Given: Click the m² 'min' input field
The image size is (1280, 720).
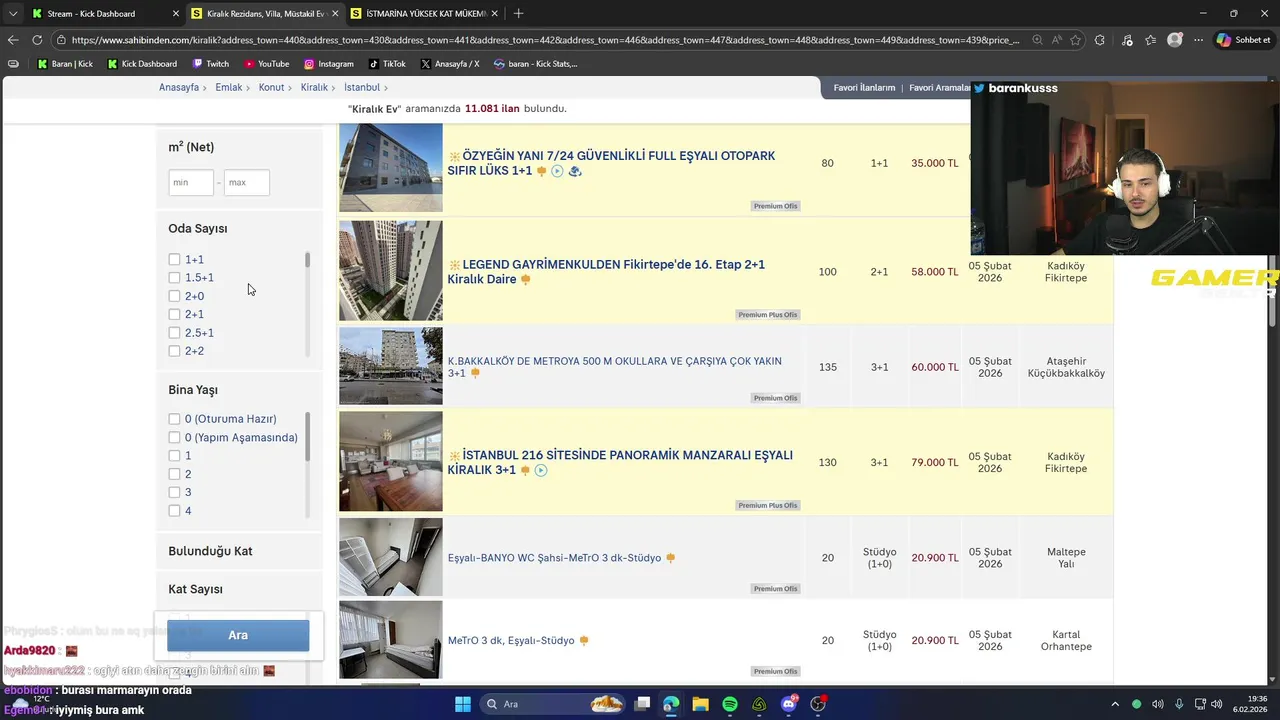Looking at the screenshot, I should tap(191, 182).
